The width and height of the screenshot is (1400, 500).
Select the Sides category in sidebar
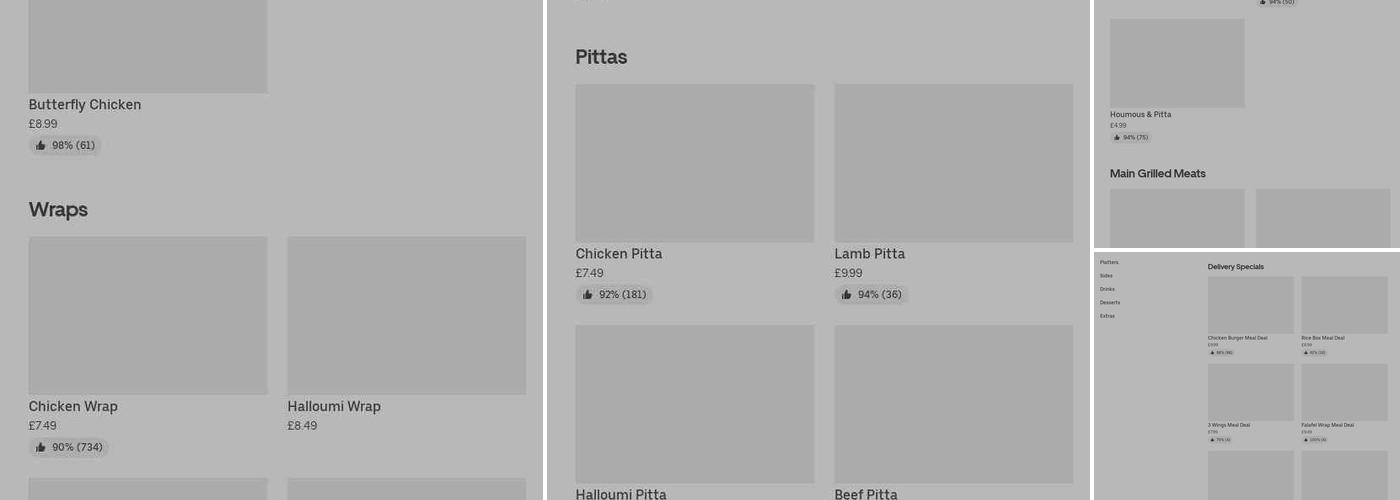[x=1106, y=276]
